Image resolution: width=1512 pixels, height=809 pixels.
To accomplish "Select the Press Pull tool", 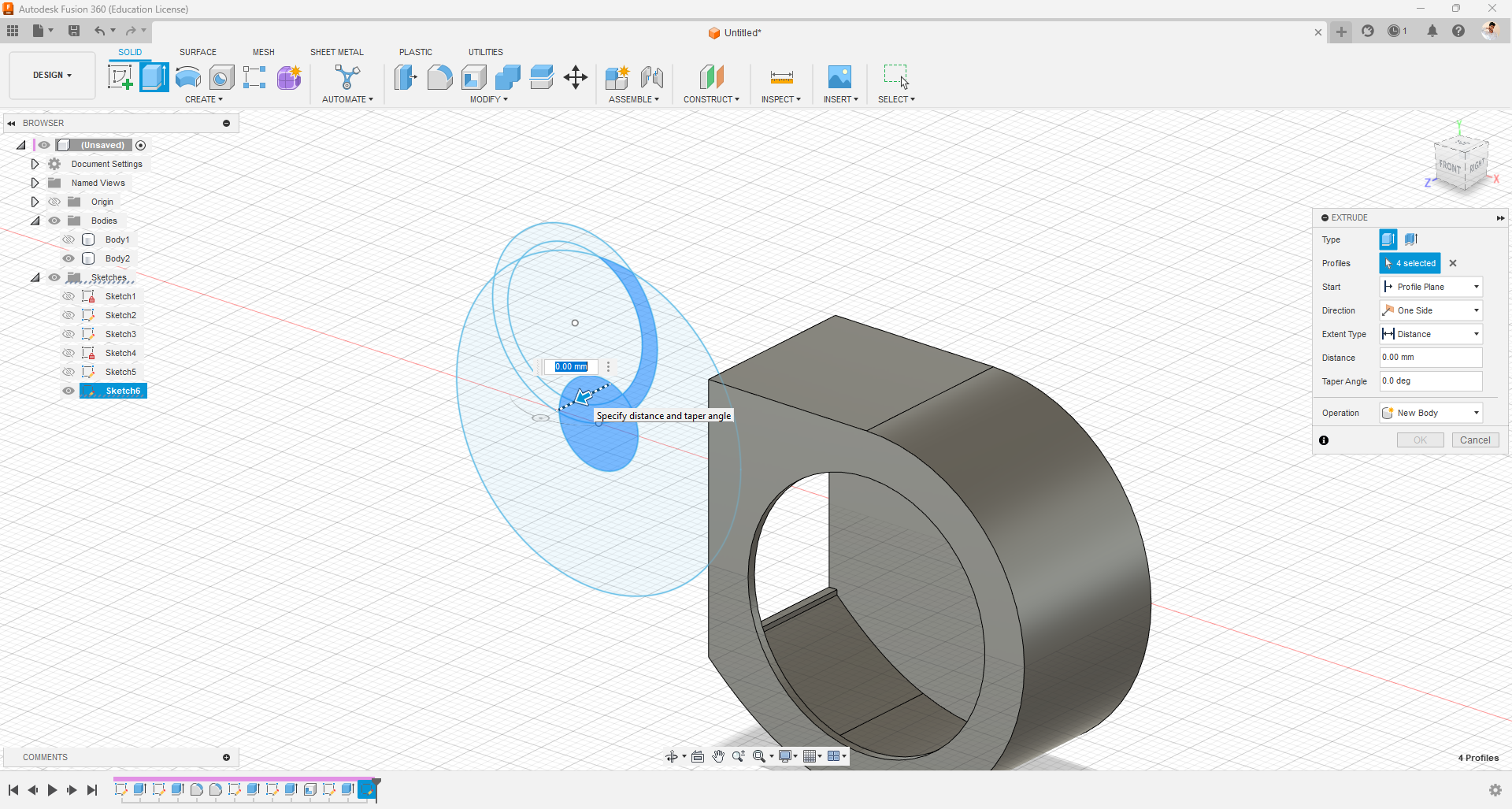I will click(x=406, y=77).
